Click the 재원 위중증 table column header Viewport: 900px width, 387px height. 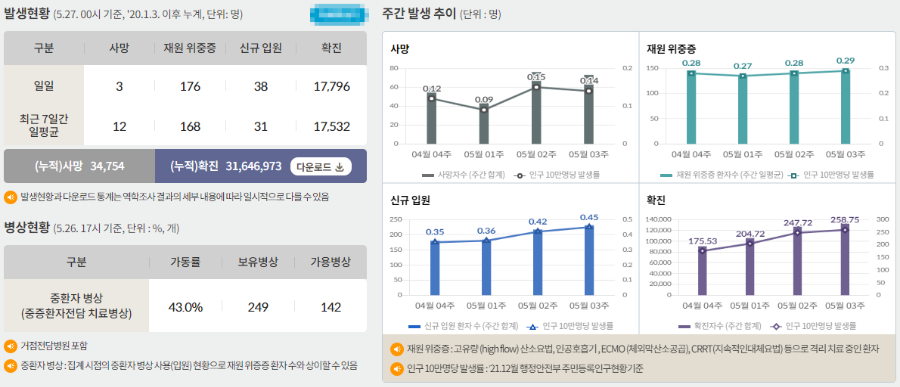coord(190,48)
